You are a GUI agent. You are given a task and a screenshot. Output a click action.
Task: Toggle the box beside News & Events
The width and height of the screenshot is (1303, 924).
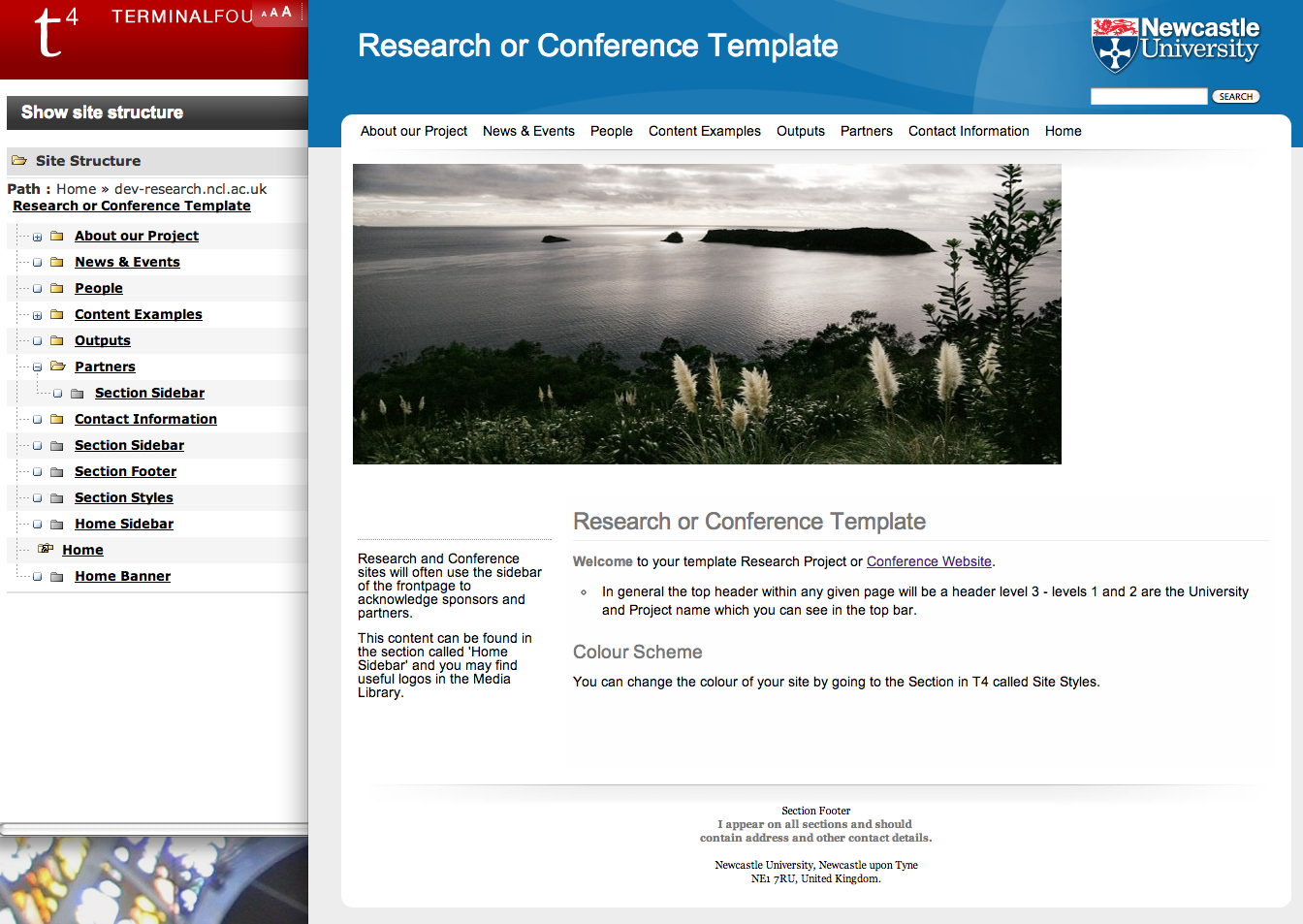pos(37,263)
